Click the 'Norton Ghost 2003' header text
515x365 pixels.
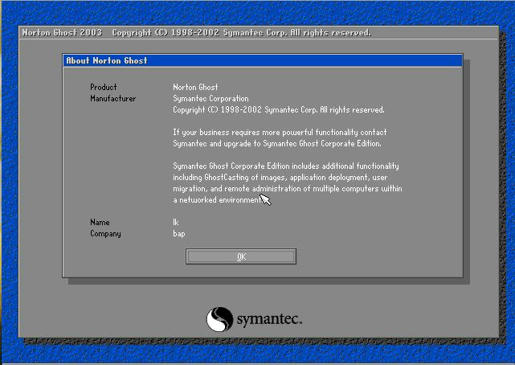pyautogui.click(x=62, y=33)
